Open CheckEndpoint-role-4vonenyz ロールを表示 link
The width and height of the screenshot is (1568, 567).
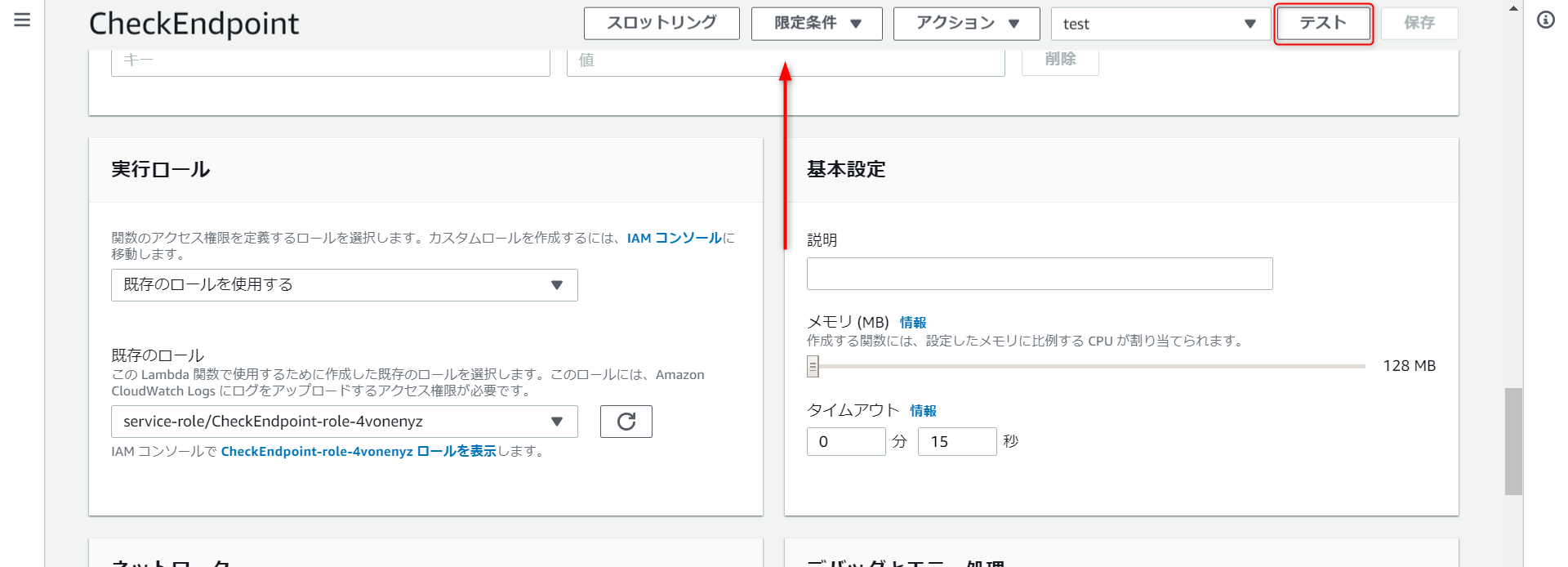tap(359, 451)
